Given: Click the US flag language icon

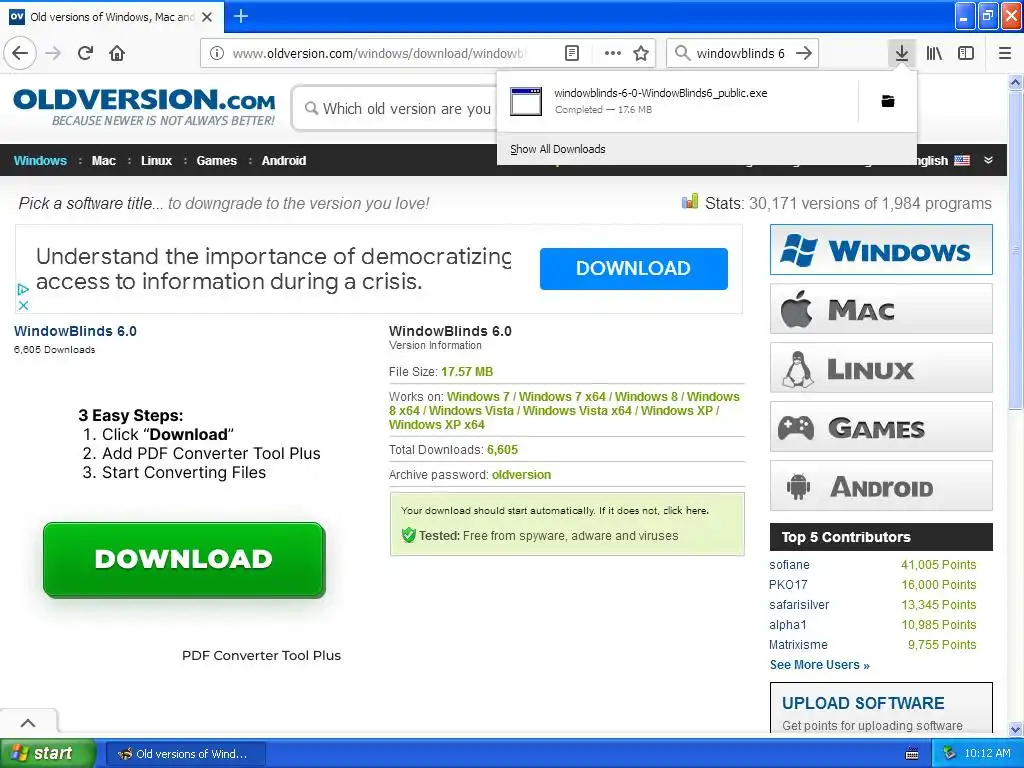Looking at the screenshot, I should 962,160.
